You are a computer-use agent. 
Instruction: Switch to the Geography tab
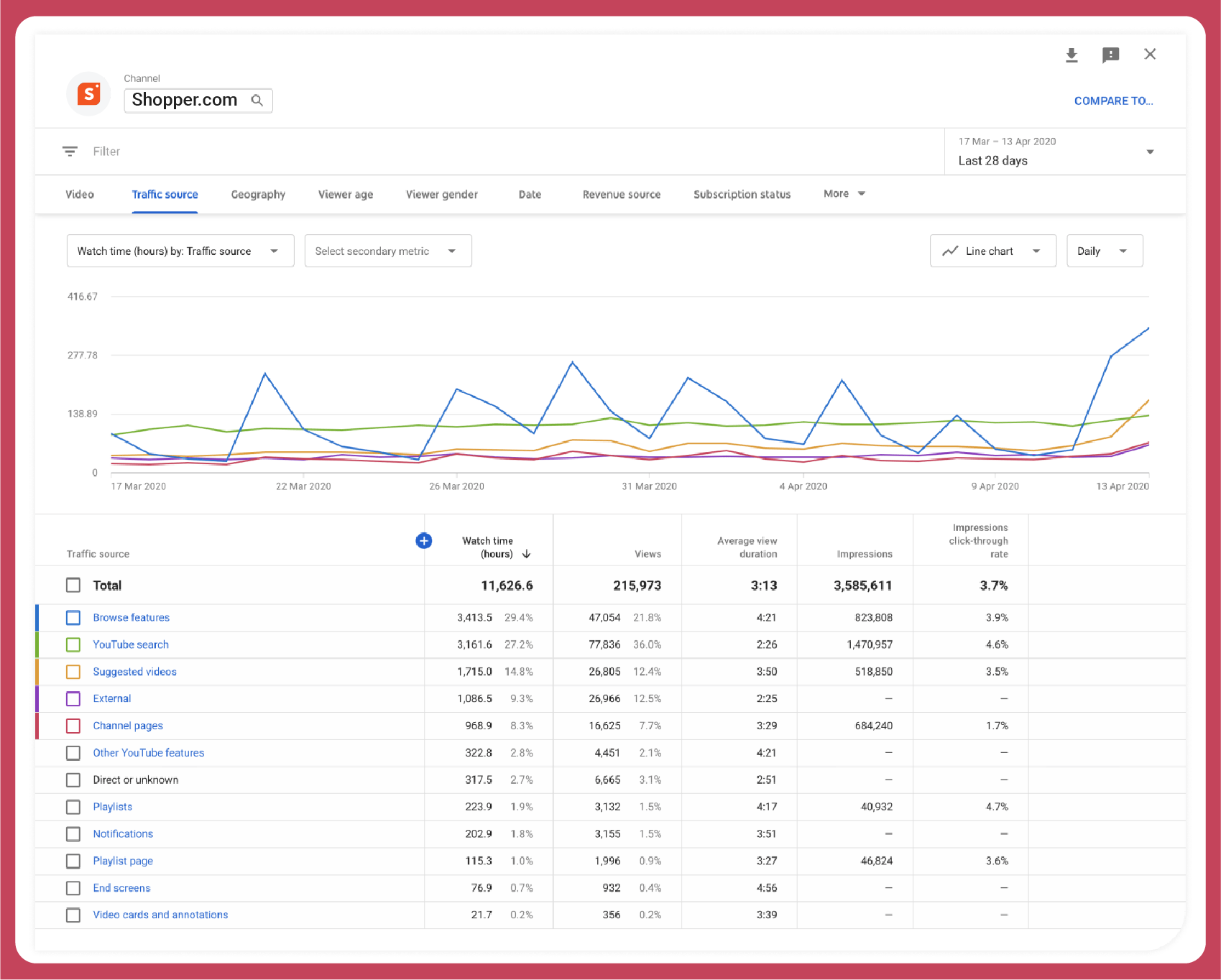click(258, 195)
